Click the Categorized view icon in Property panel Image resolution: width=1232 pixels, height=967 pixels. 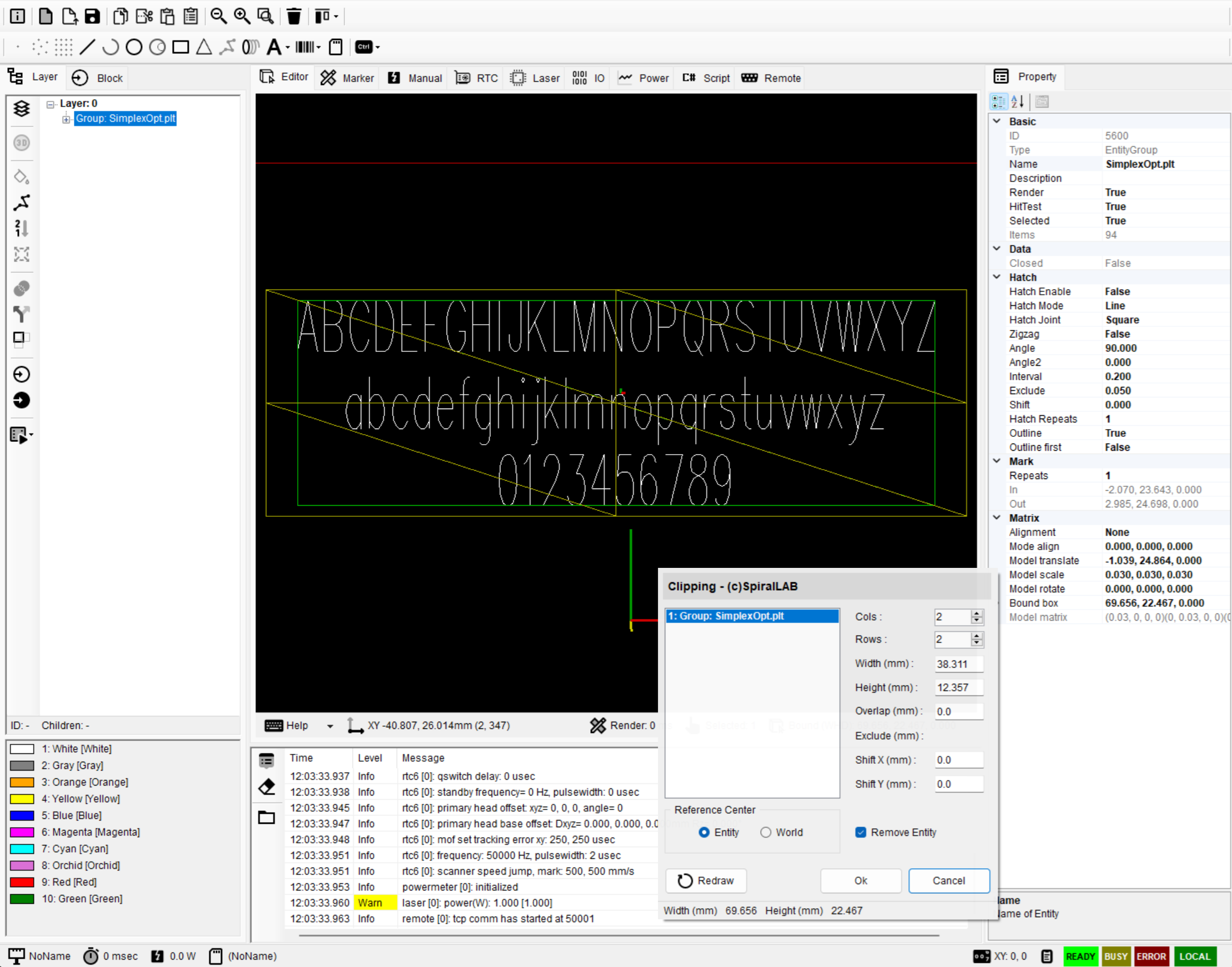998,102
